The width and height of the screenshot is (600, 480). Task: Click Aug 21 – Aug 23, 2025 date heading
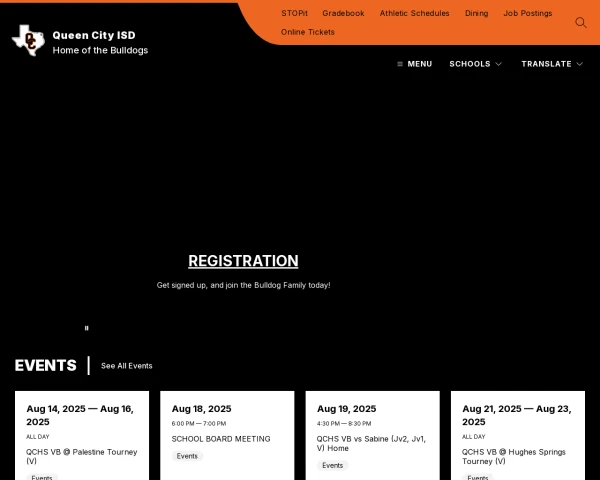(517, 415)
